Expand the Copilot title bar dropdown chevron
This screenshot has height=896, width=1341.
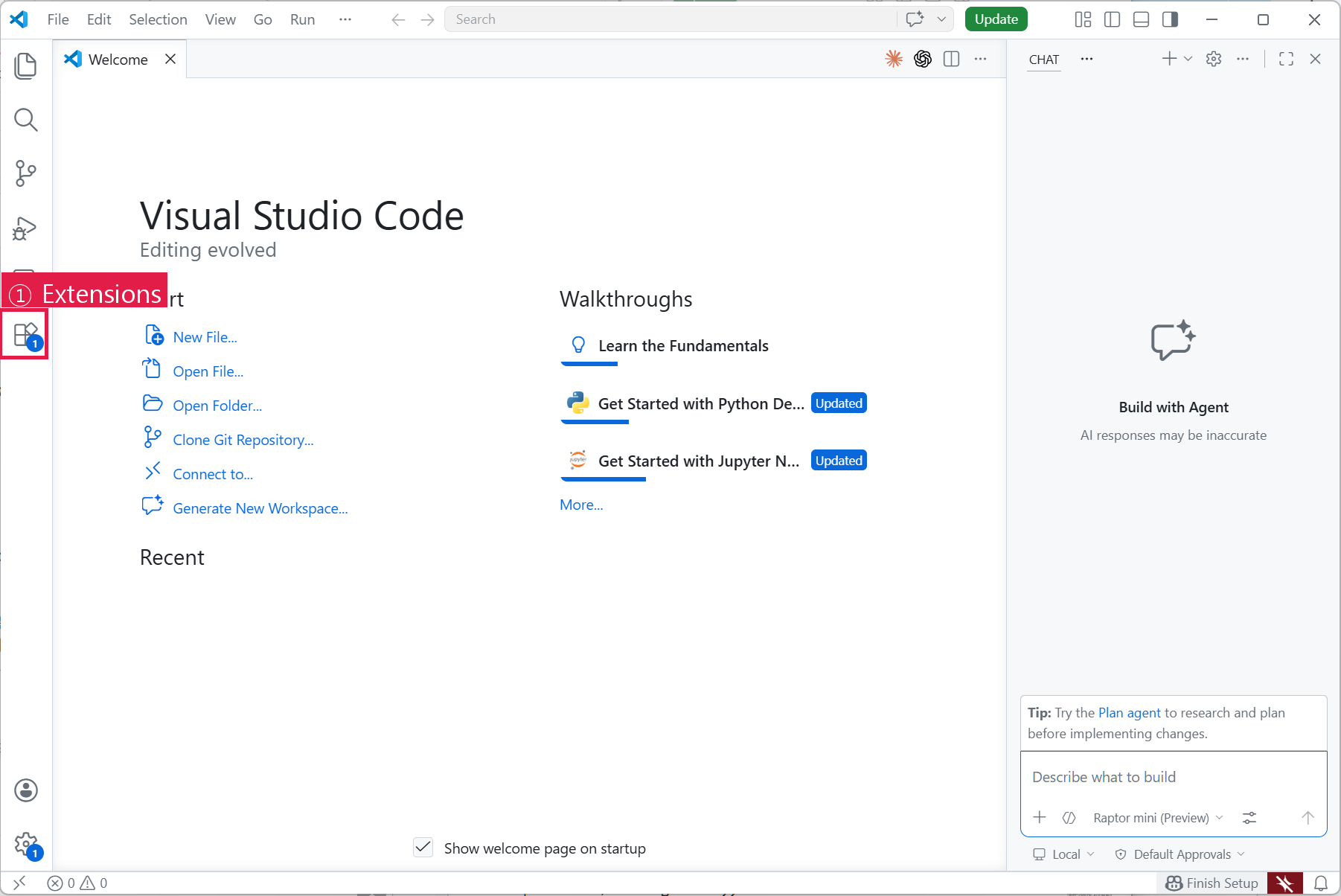coord(941,19)
